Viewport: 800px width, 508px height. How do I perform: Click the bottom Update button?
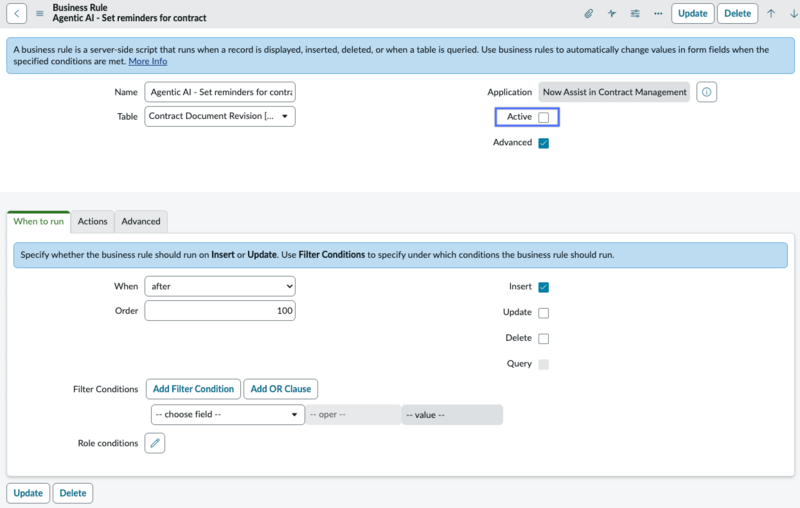28,493
